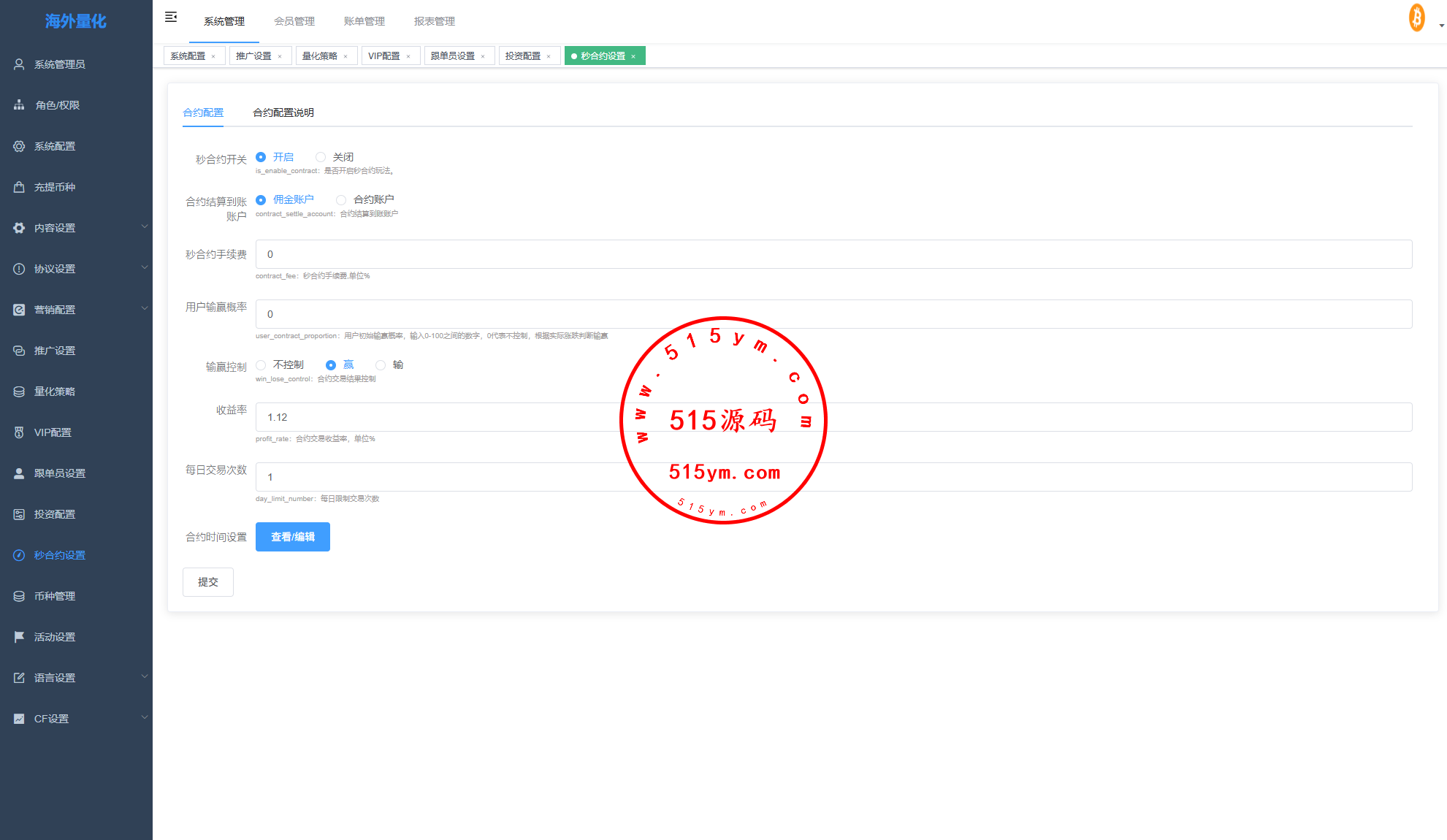
Task: Expand the 内容设置 sidebar submenu
Action: [144, 227]
